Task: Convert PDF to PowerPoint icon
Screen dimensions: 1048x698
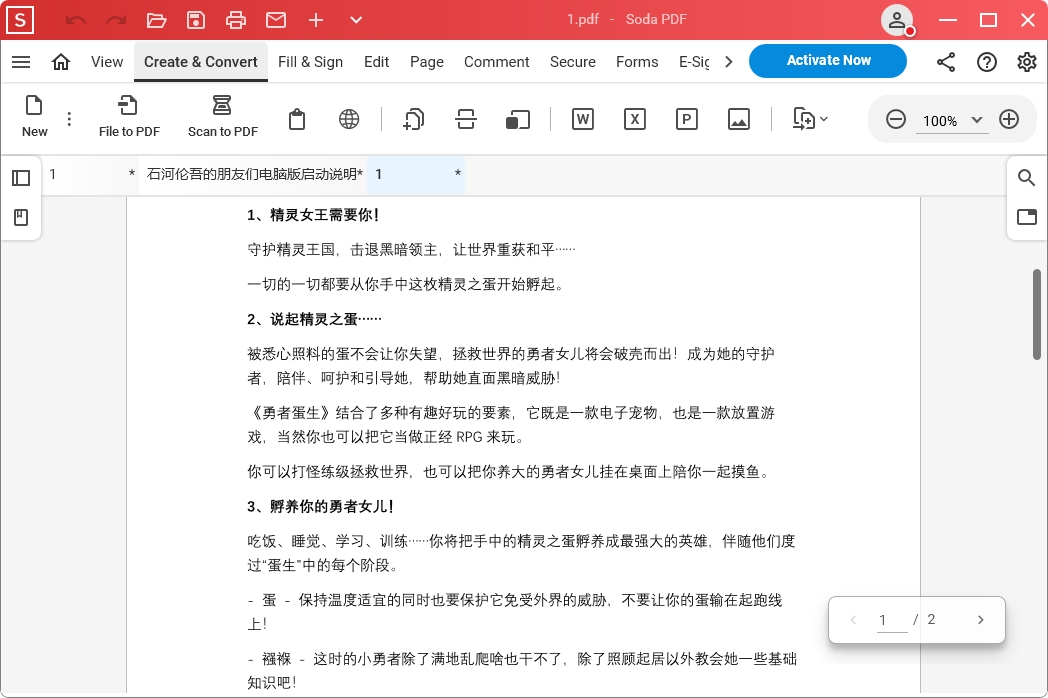Action: (686, 120)
